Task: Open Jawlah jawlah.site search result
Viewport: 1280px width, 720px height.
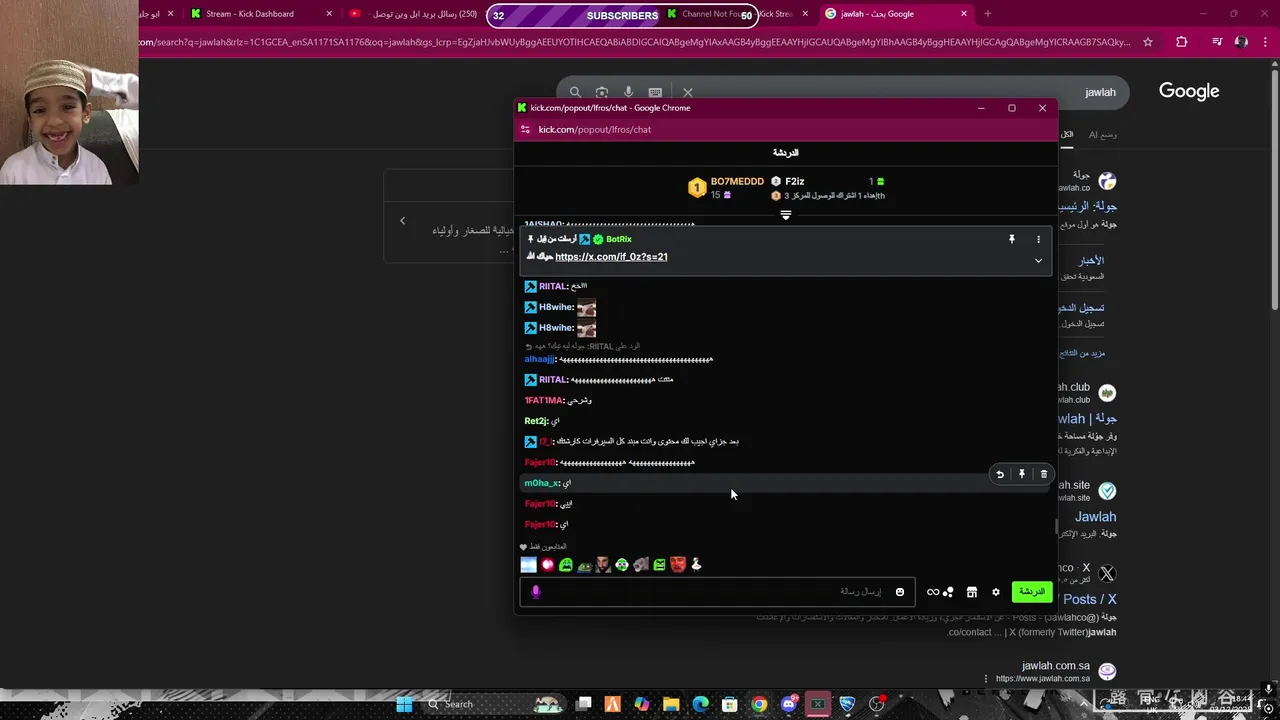Action: [1095, 517]
